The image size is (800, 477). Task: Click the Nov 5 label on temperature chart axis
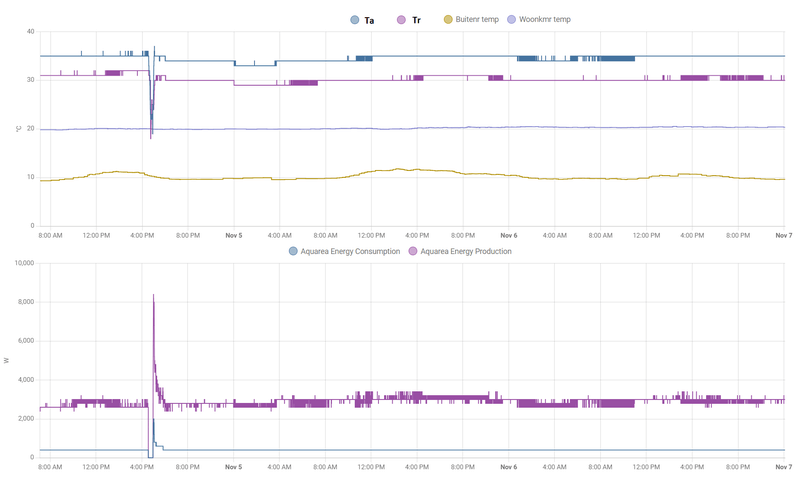[233, 236]
